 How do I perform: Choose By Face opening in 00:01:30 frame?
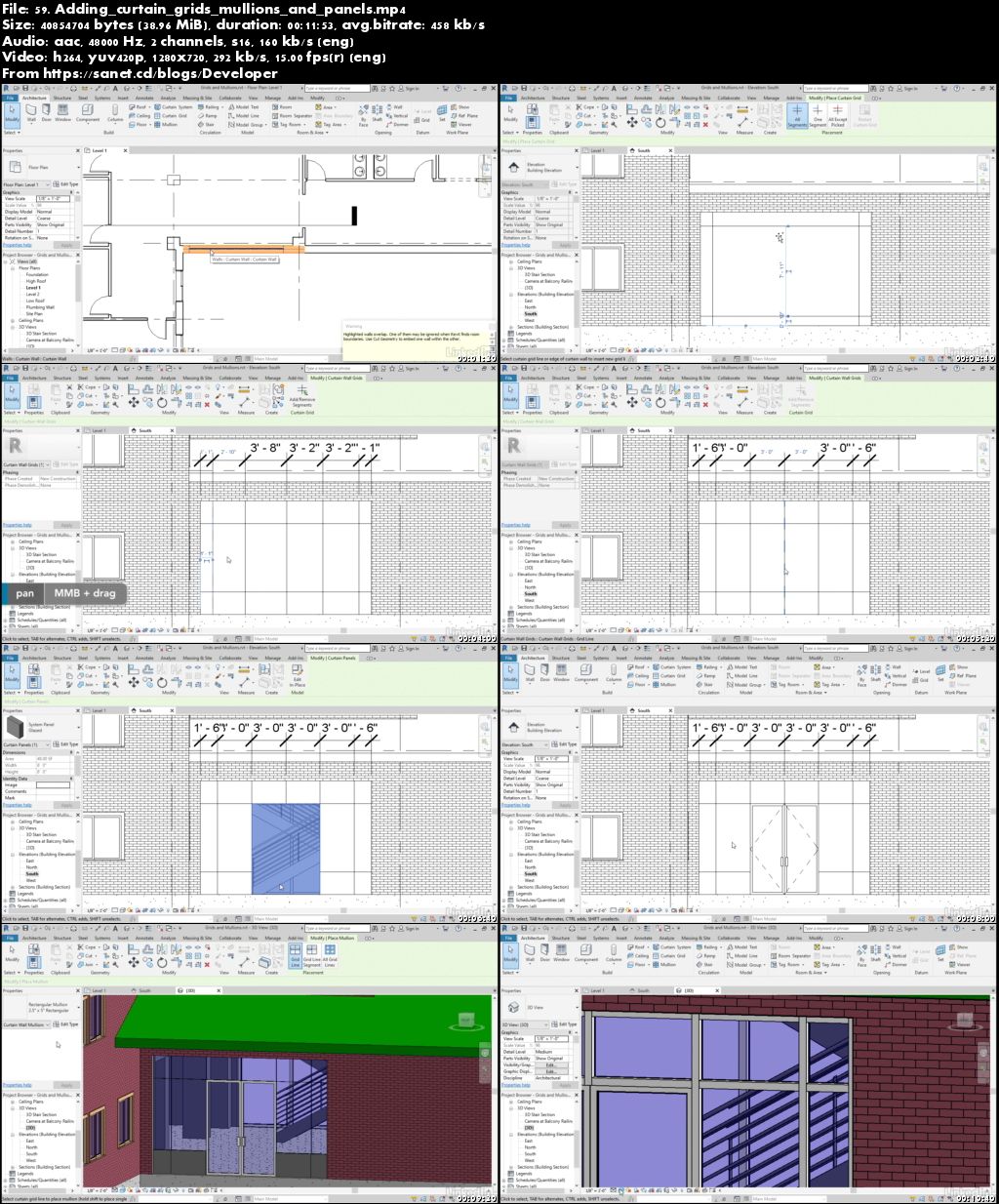[363, 113]
